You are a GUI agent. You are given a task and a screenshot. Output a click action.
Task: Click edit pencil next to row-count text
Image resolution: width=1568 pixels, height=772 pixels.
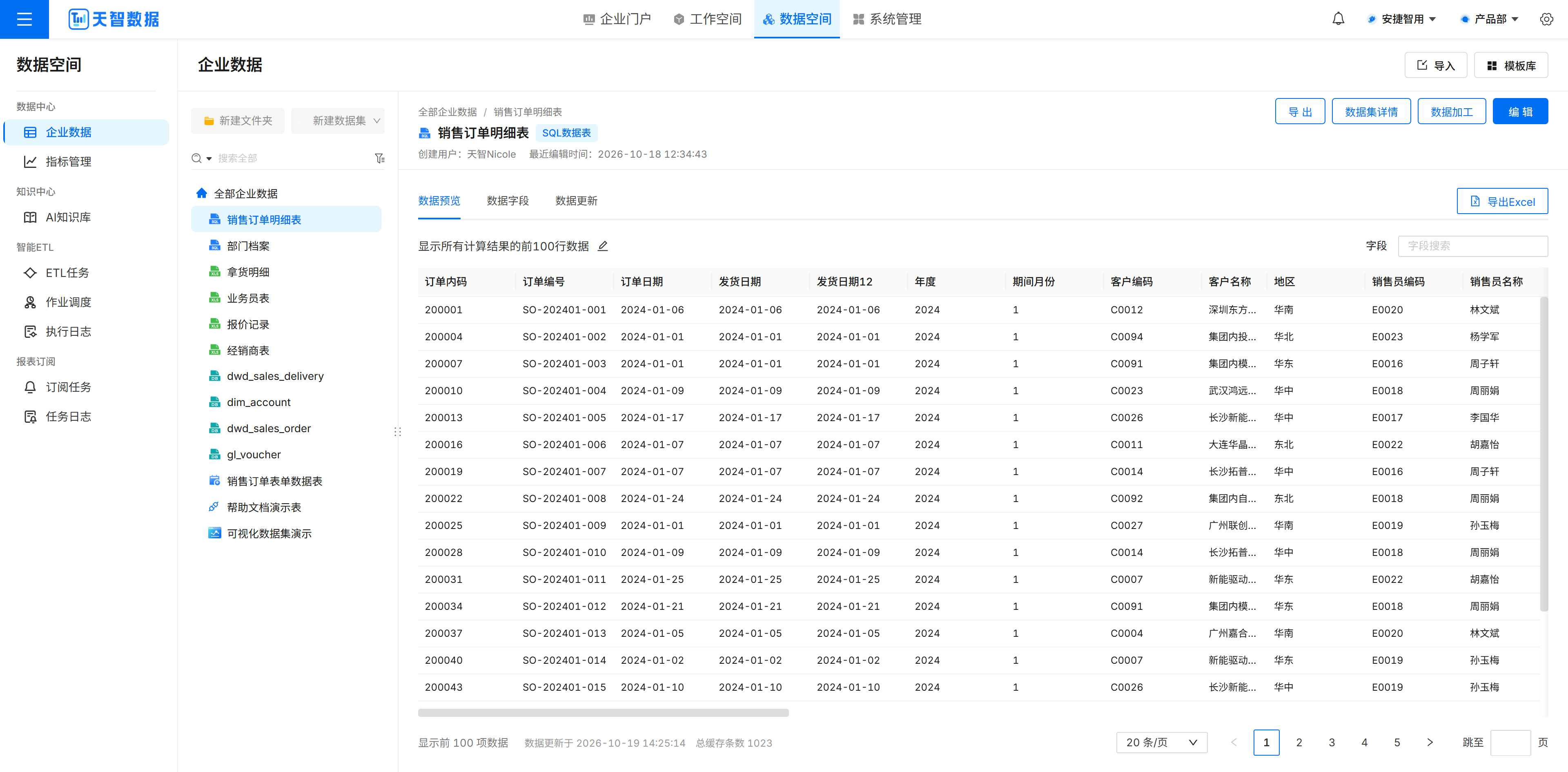tap(603, 246)
